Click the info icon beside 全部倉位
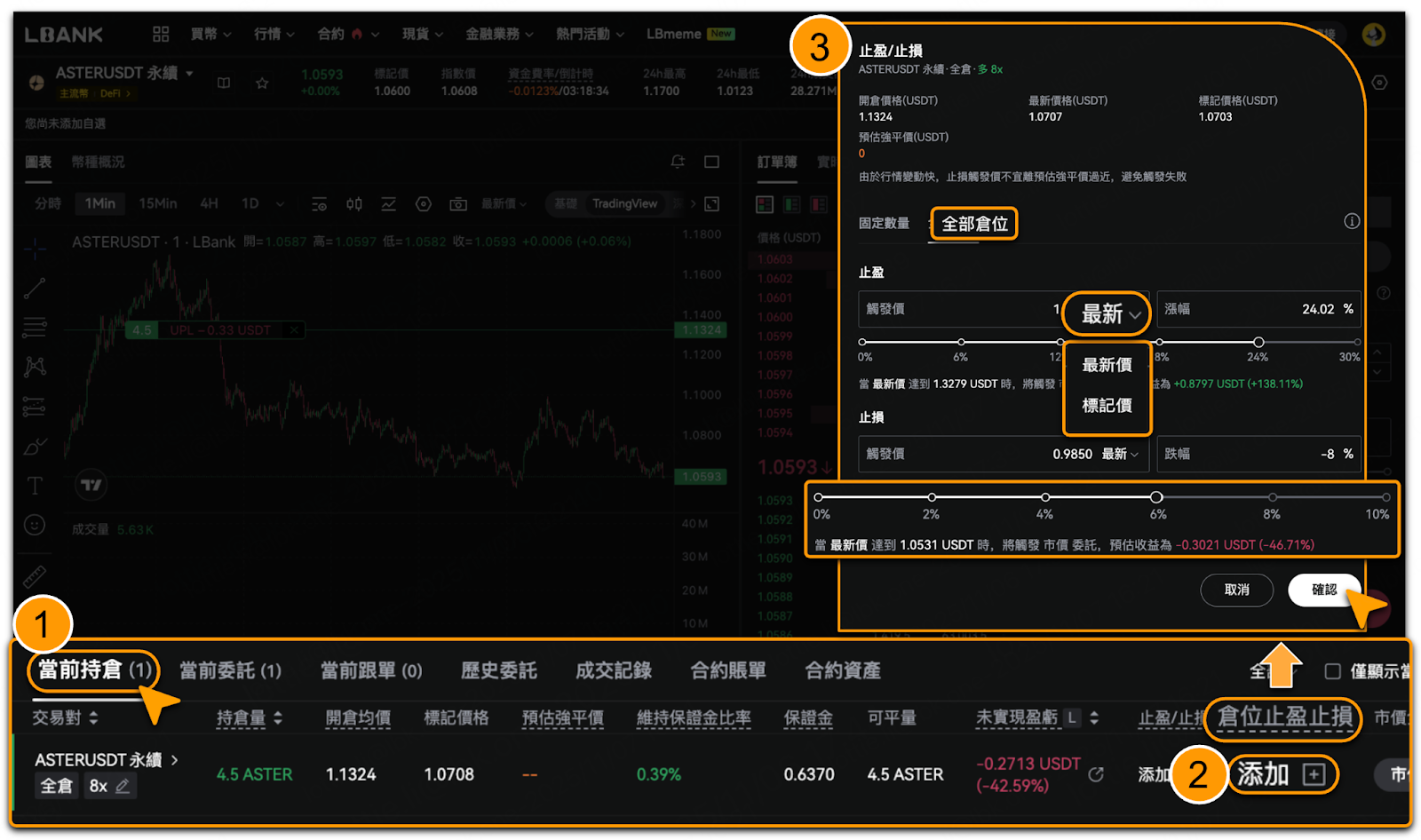Viewport: 1421px width, 840px height. click(x=1351, y=221)
